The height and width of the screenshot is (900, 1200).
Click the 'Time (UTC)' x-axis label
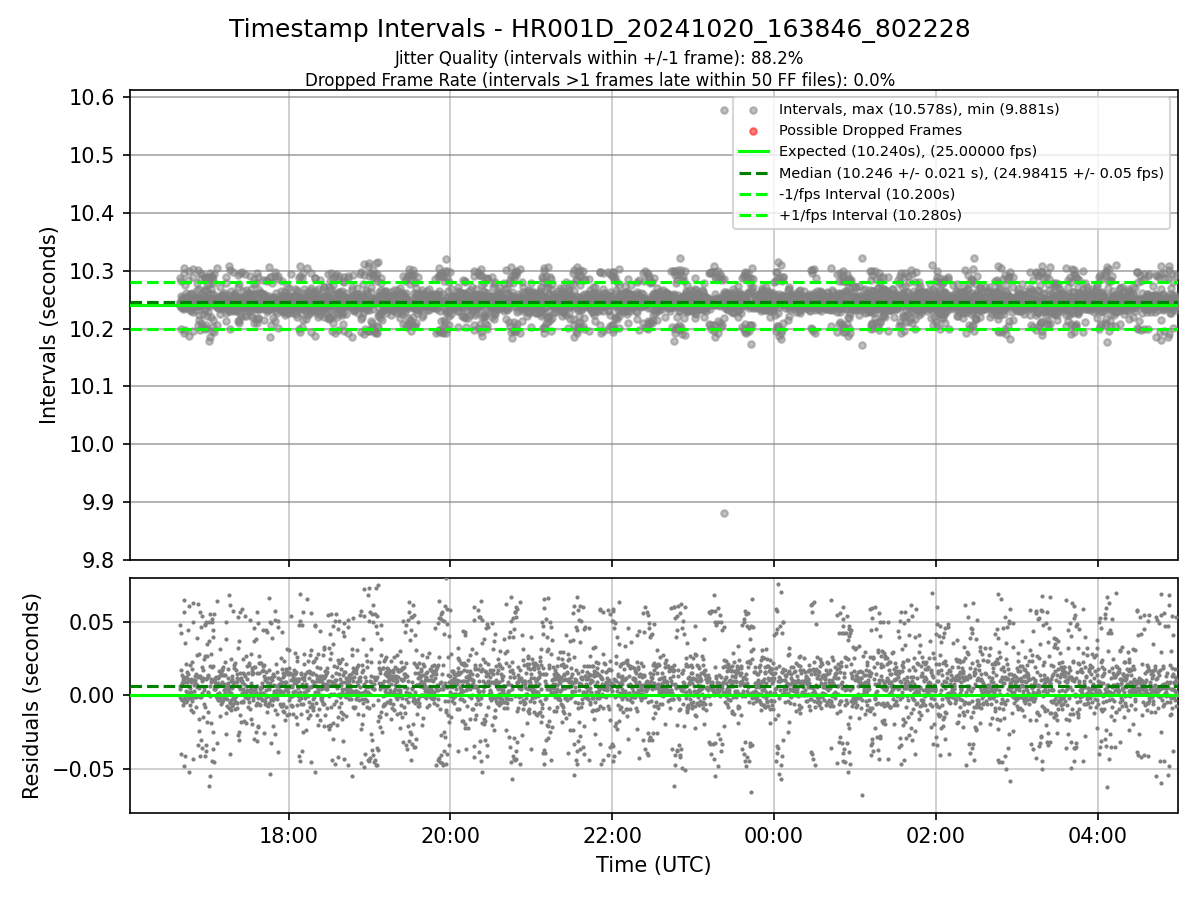click(x=653, y=865)
